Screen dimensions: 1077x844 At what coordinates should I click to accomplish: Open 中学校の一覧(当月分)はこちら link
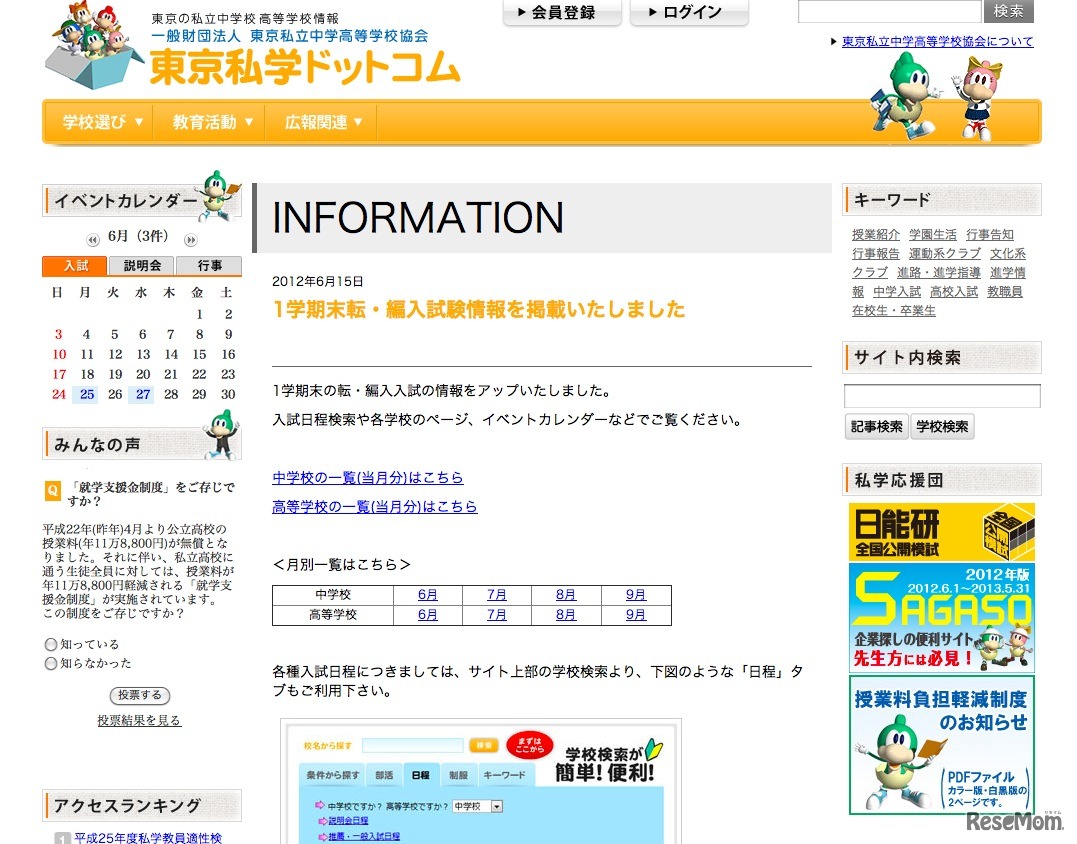pos(367,477)
